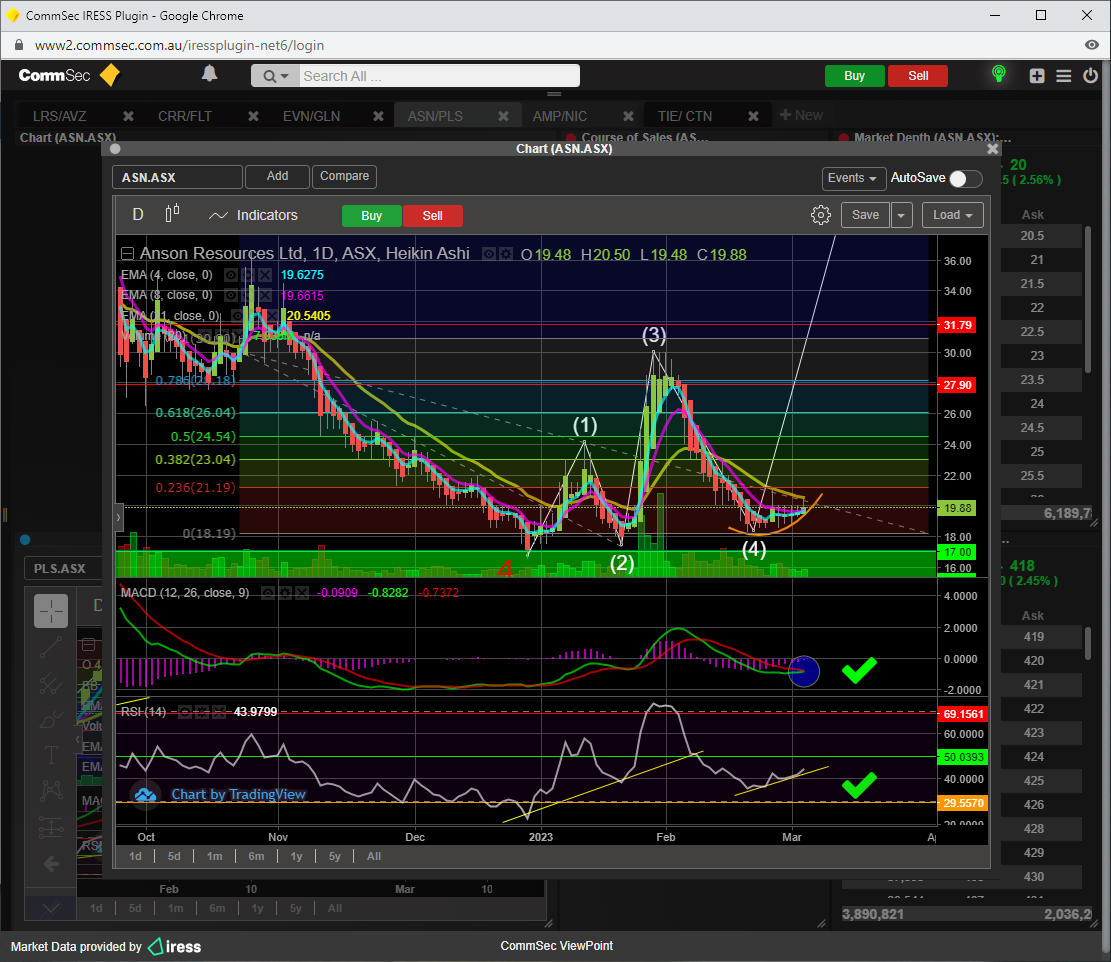Switch to the EVN/GLN workspace tab
Viewport: 1111px width, 962px height.
(x=311, y=116)
